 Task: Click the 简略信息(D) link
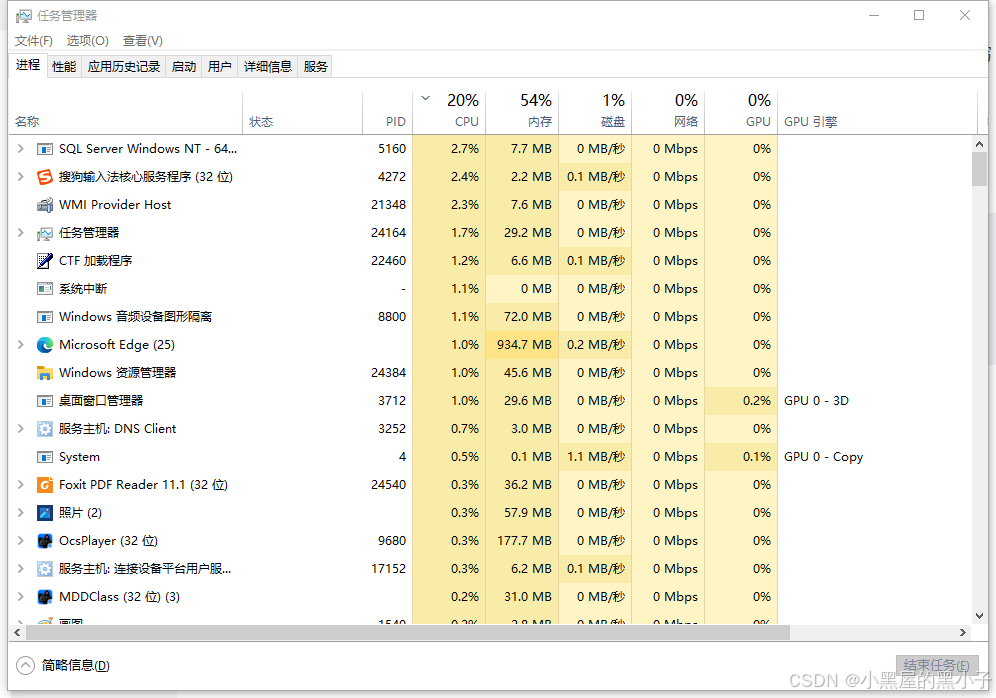pos(76,665)
